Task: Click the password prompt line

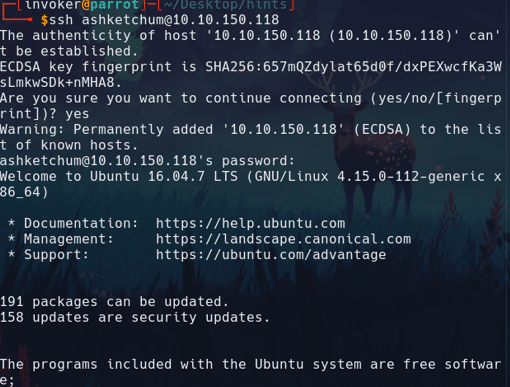Action: pyautogui.click(x=147, y=161)
